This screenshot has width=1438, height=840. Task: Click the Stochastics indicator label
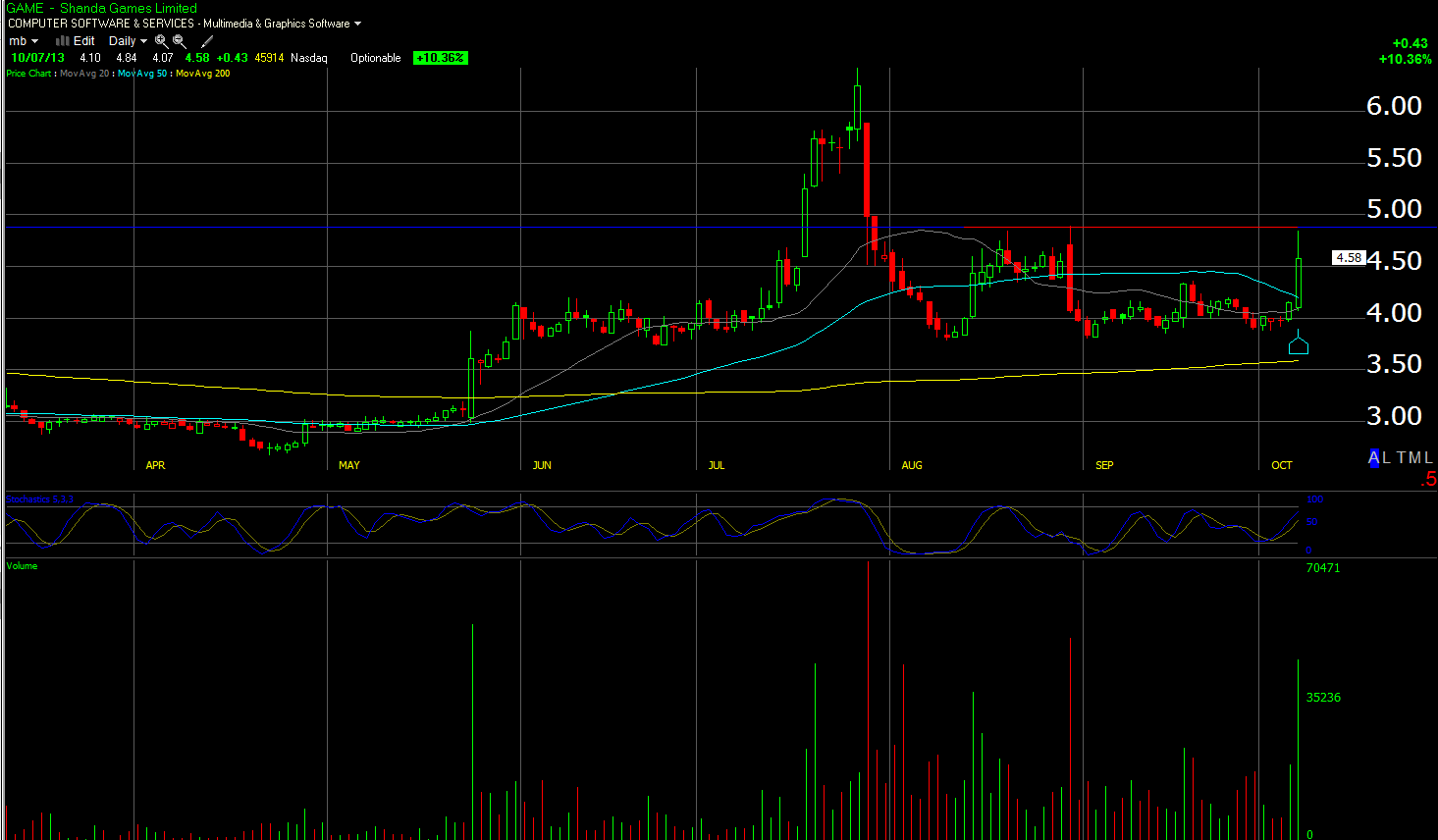tap(39, 499)
